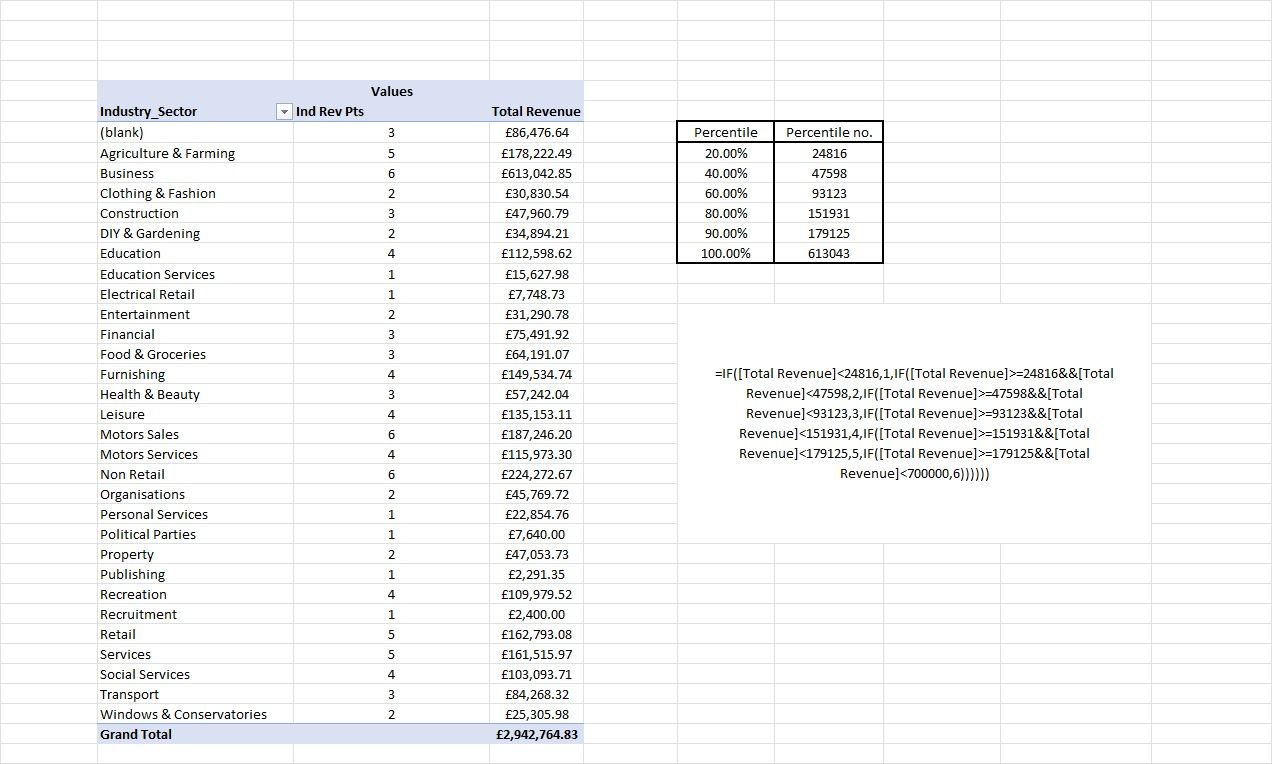Image resolution: width=1272 pixels, height=764 pixels.
Task: Select the Personal Services cell
Action: [x=195, y=514]
